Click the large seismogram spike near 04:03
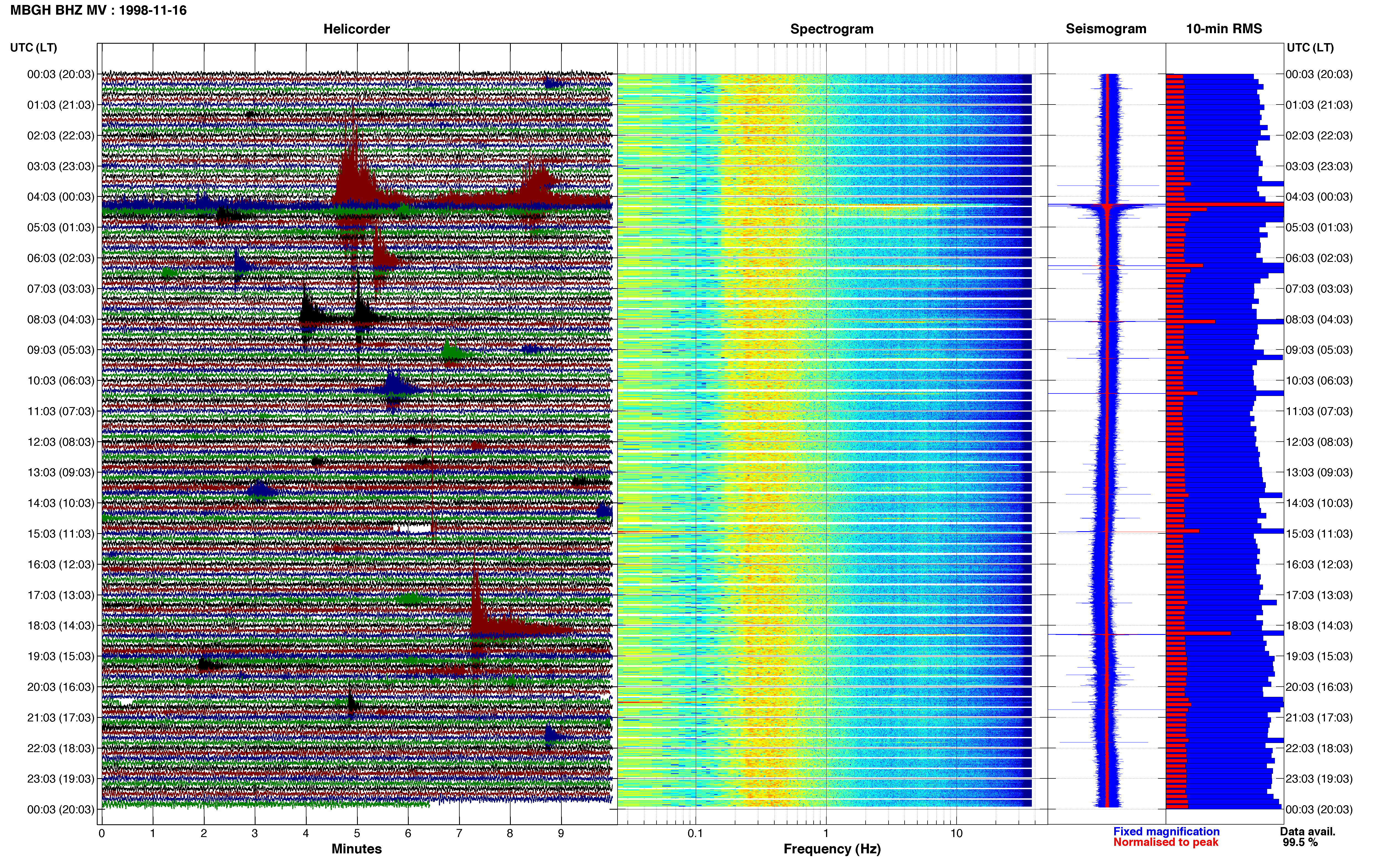The width and height of the screenshot is (1388, 868). click(x=1107, y=205)
